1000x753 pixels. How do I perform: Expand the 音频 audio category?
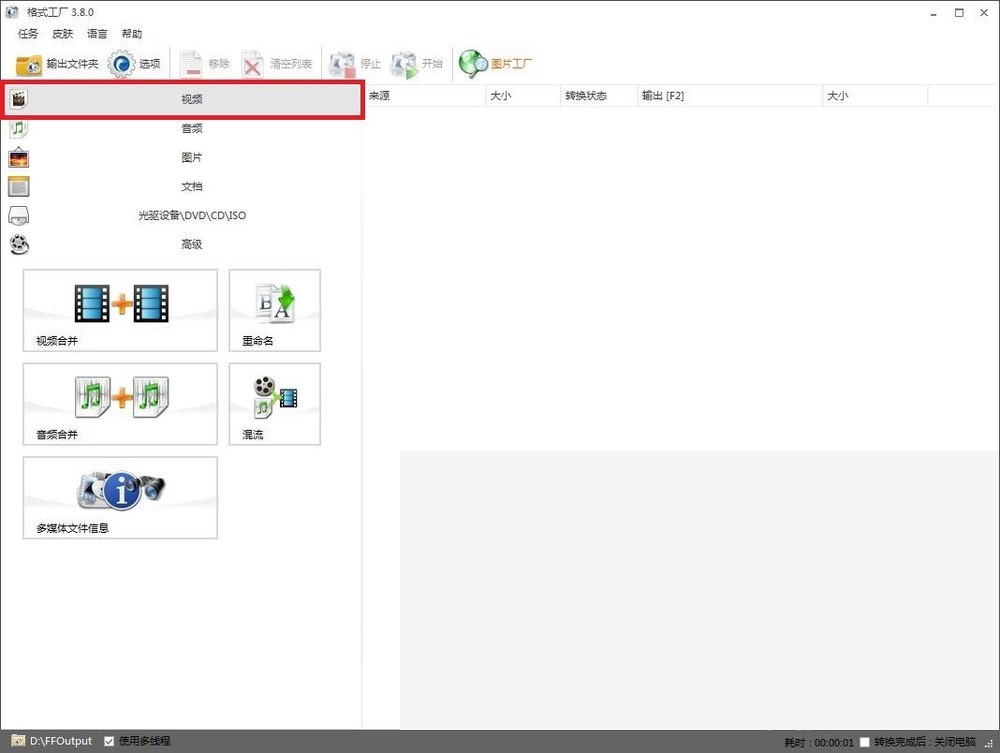[182, 129]
